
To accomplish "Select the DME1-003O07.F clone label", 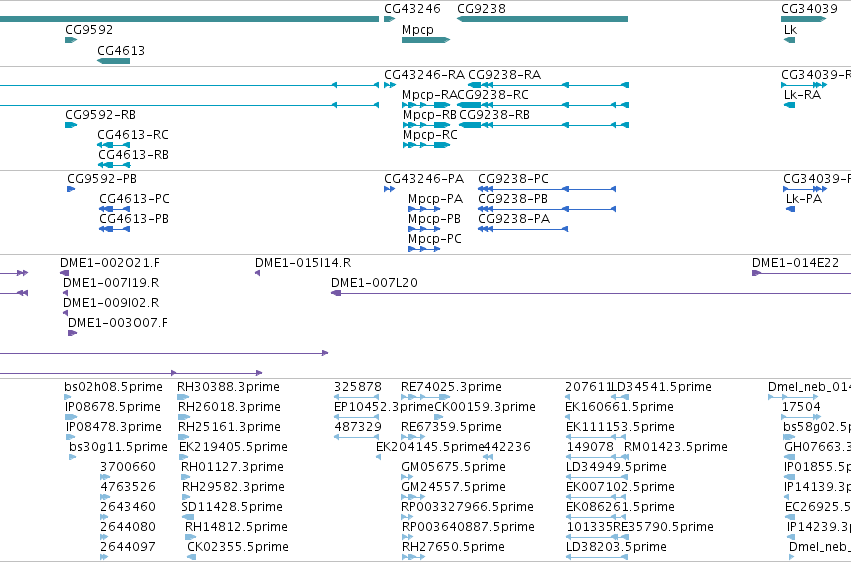I will point(118,323).
